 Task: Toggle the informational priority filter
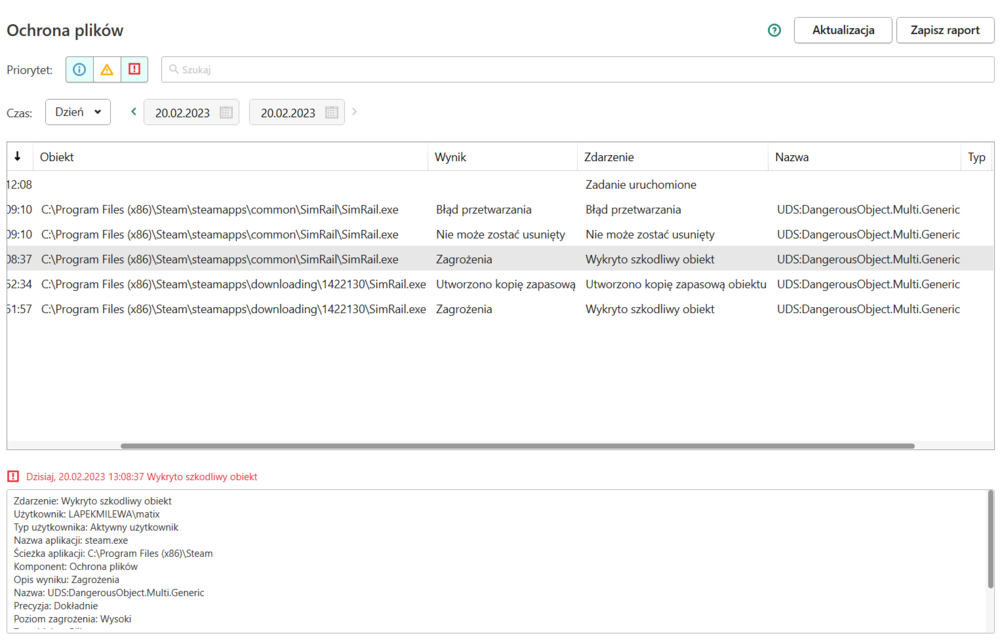79,69
